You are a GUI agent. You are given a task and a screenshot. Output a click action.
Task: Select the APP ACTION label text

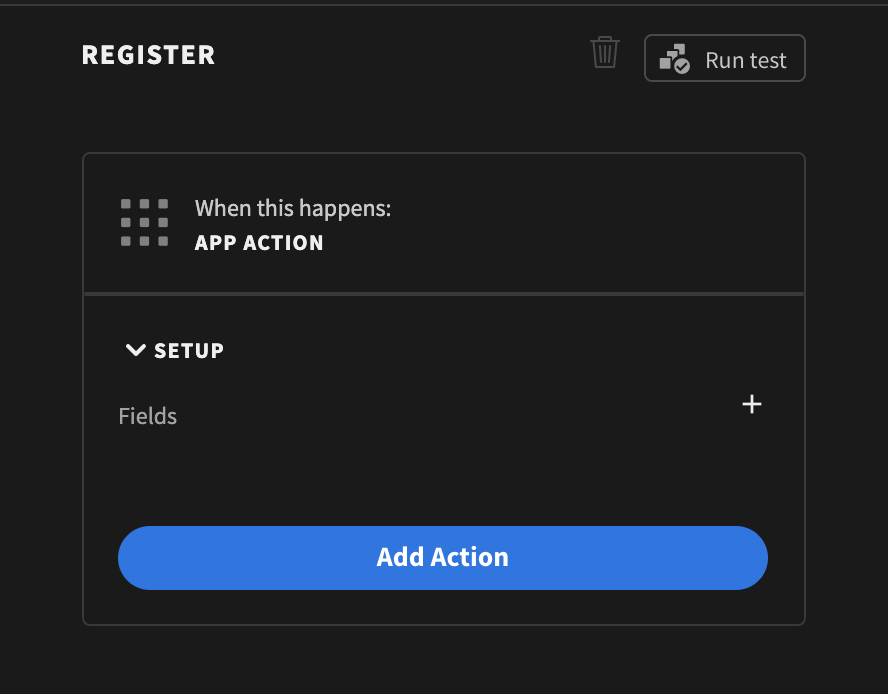259,242
